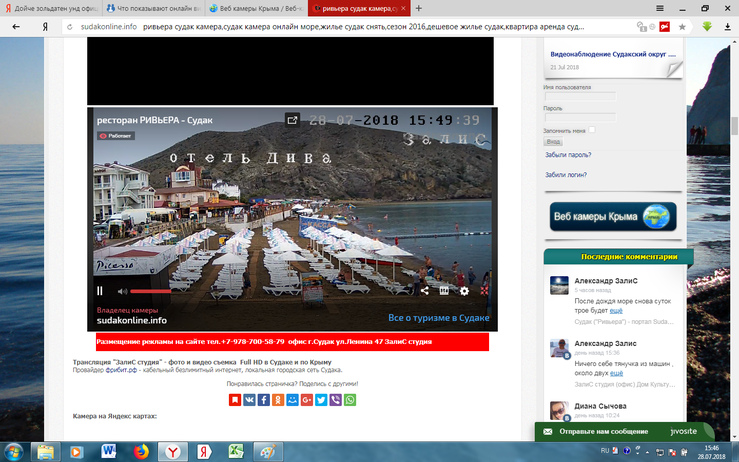The height and width of the screenshot is (462, 739).
Task: Click the video share icon
Action: (424, 291)
